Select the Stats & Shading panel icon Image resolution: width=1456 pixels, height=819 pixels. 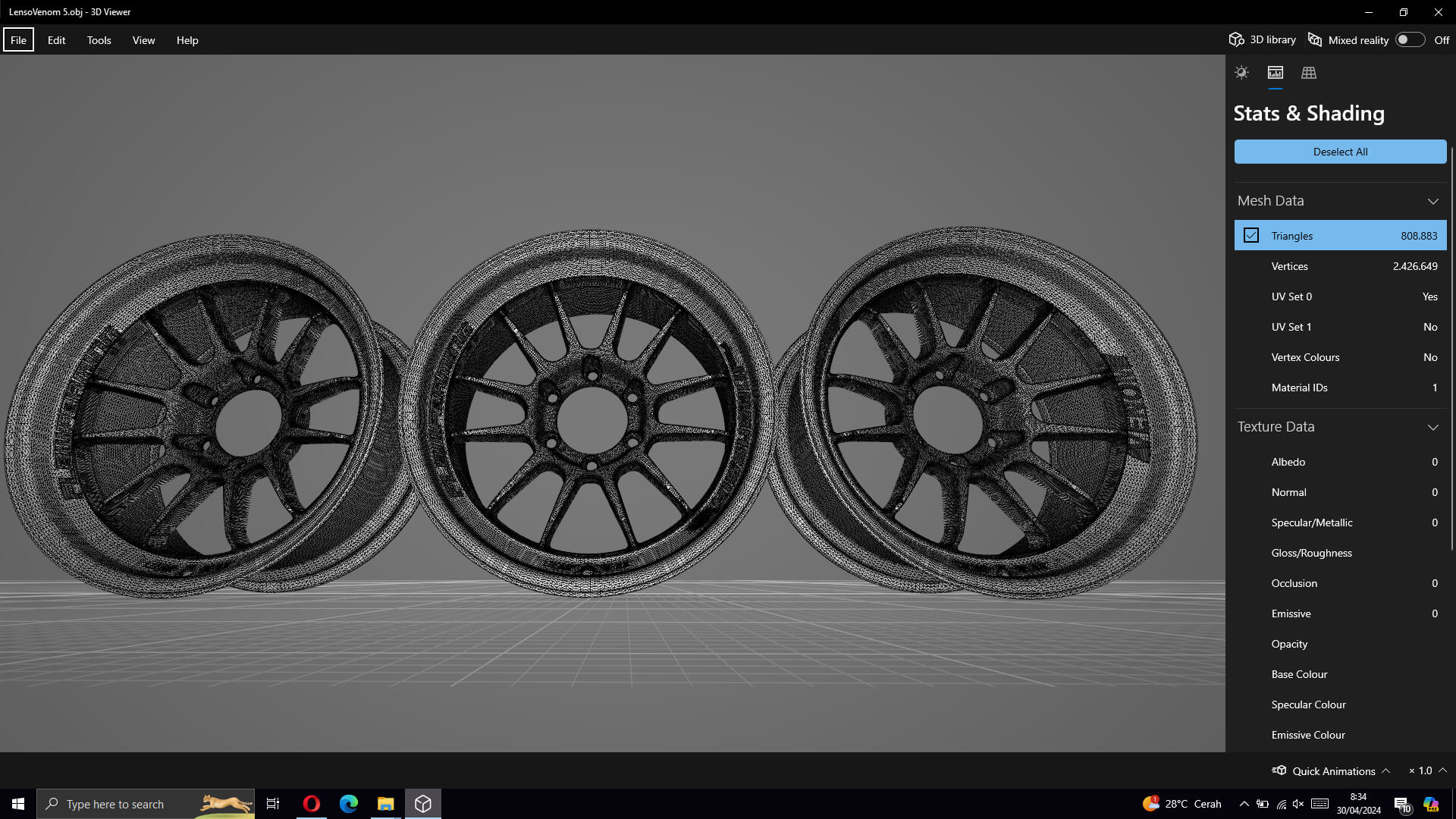1275,73
